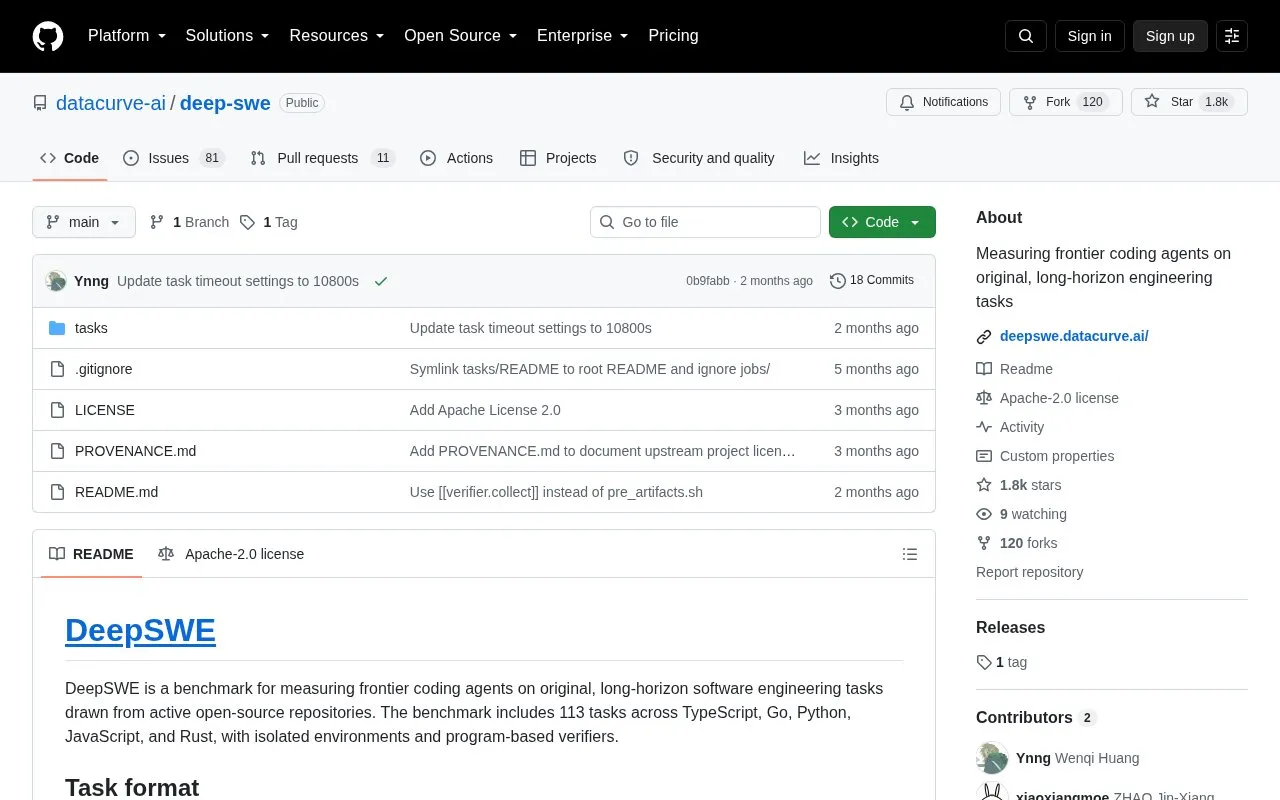Open the Contributors heading link
This screenshot has width=1280, height=800.
click(1036, 718)
